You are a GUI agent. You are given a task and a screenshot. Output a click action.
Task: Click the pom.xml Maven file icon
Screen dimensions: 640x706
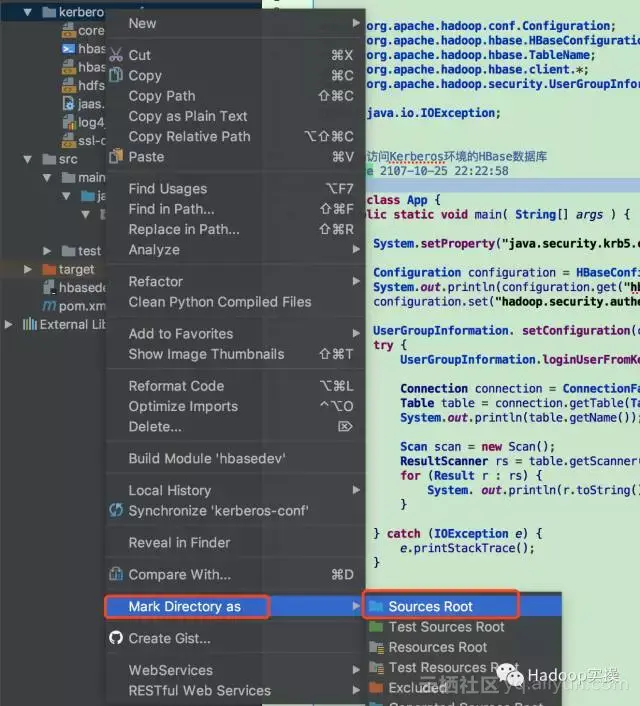click(49, 306)
